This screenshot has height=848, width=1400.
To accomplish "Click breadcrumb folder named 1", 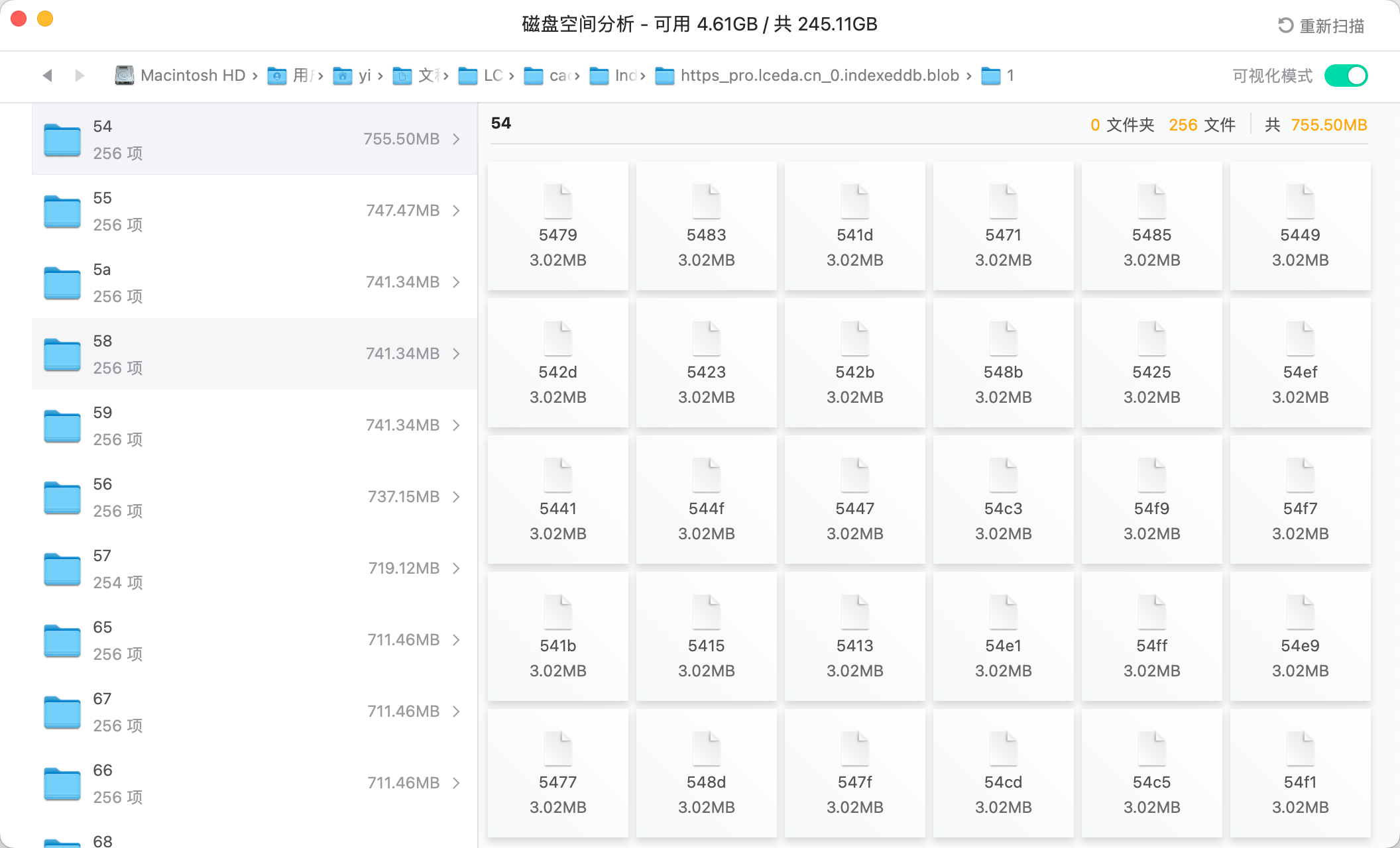I will click(x=1010, y=76).
